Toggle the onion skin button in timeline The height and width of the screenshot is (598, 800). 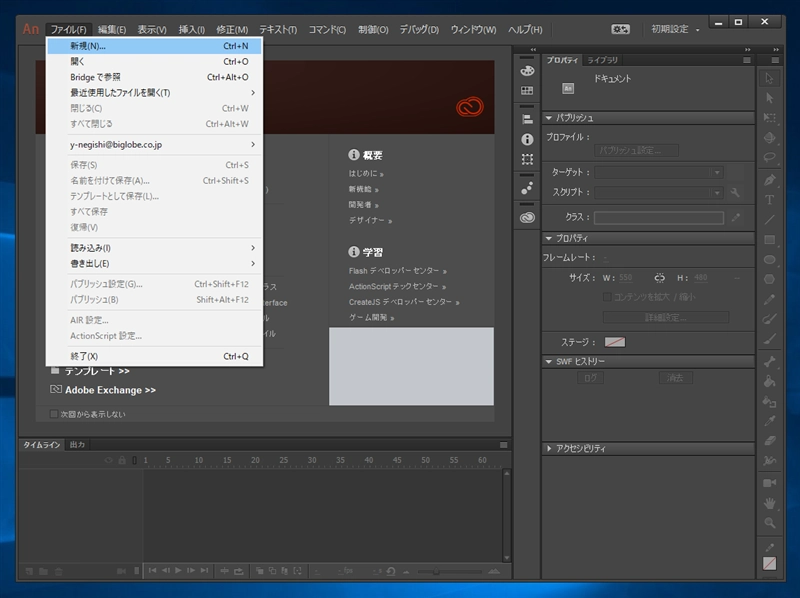259,571
